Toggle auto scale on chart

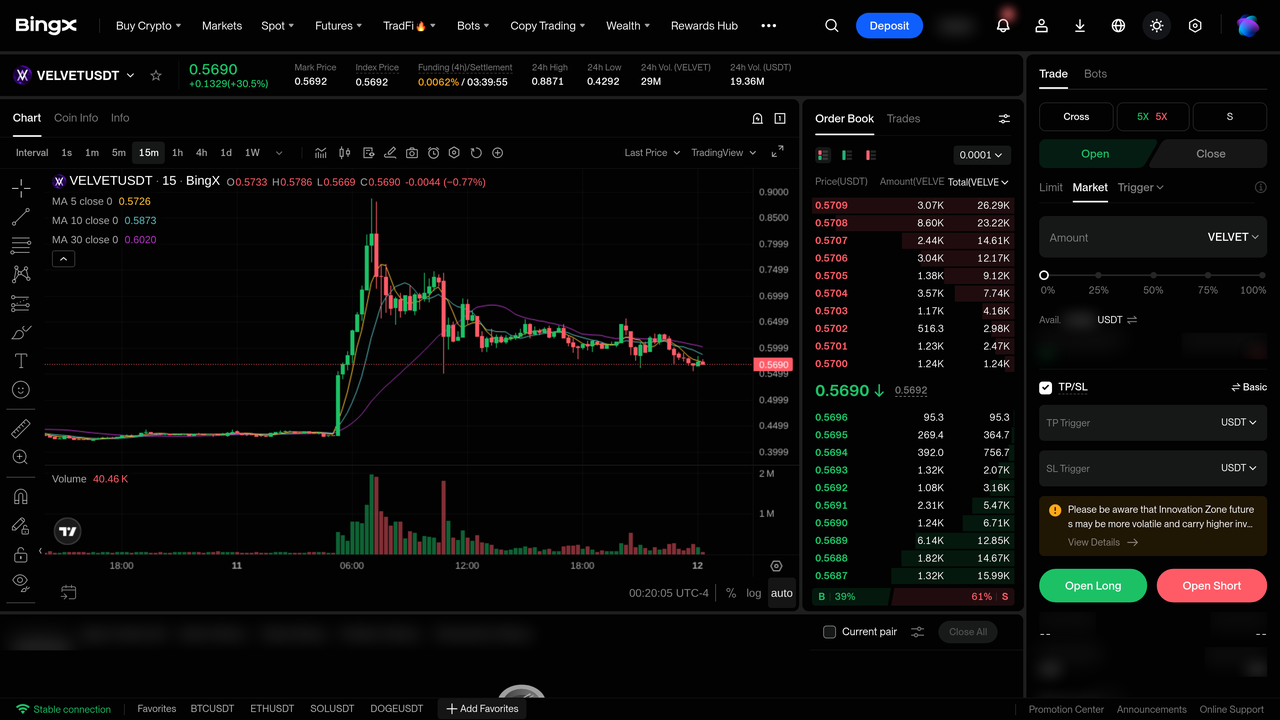tap(782, 593)
